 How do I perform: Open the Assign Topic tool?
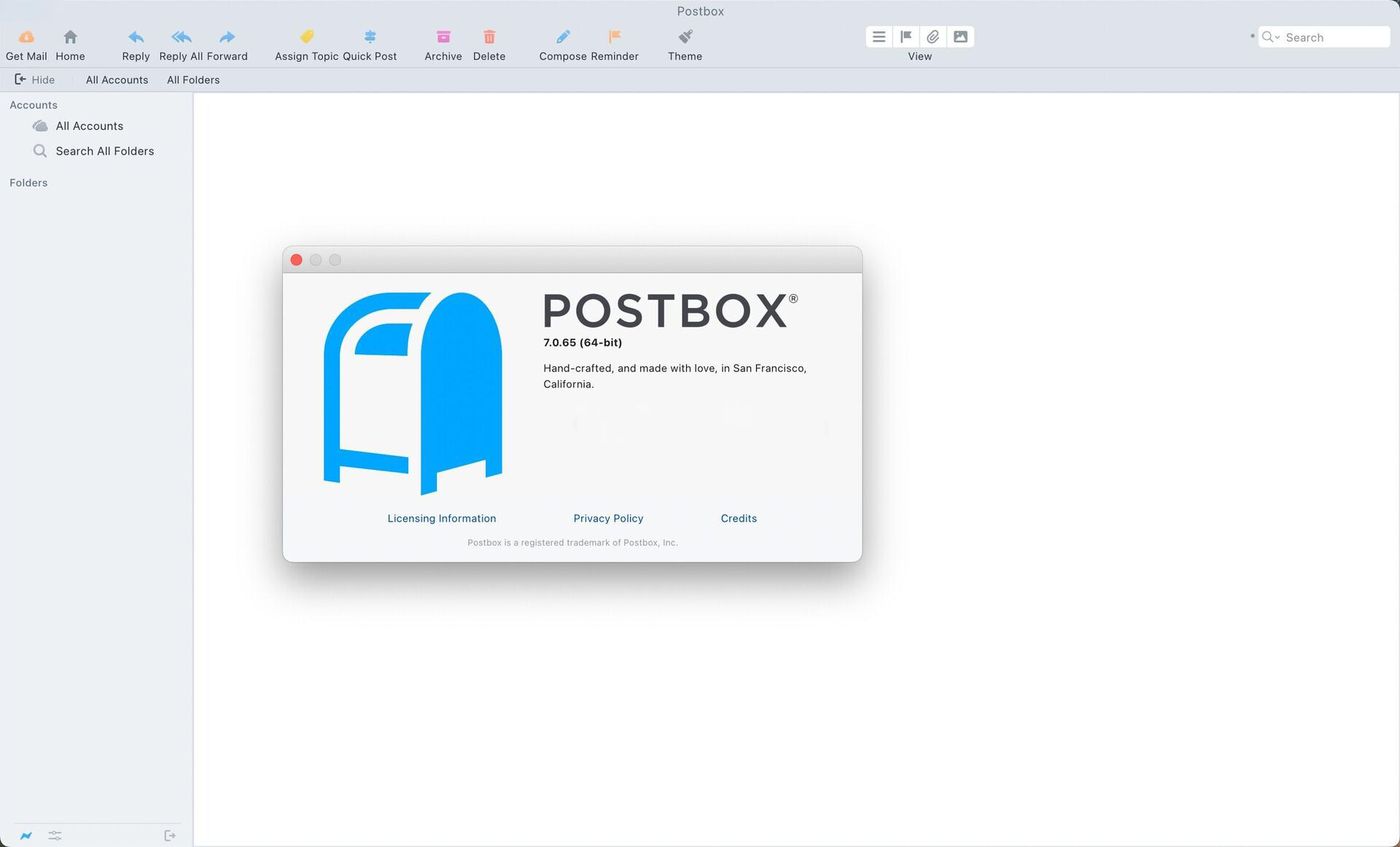(x=306, y=36)
